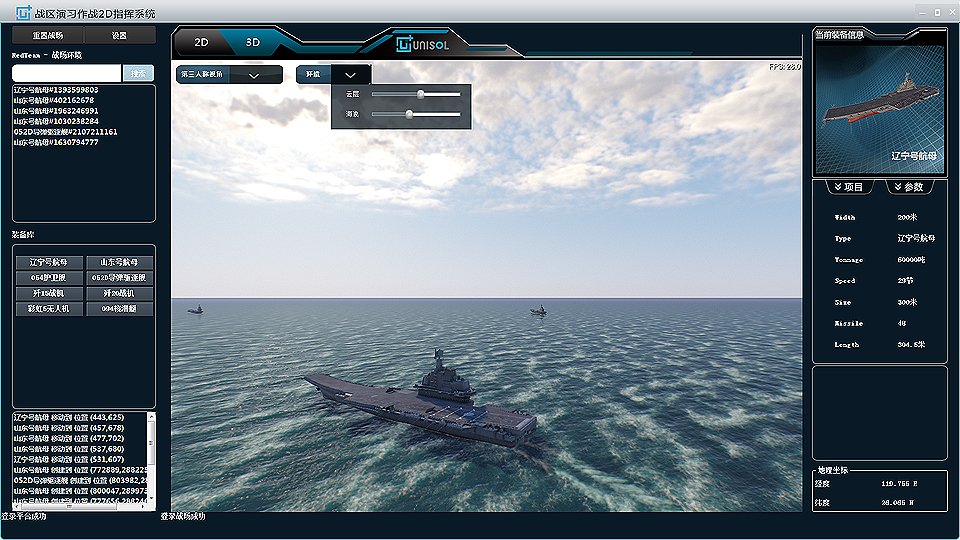Click the 海浪 wave slider handle

(x=409, y=114)
